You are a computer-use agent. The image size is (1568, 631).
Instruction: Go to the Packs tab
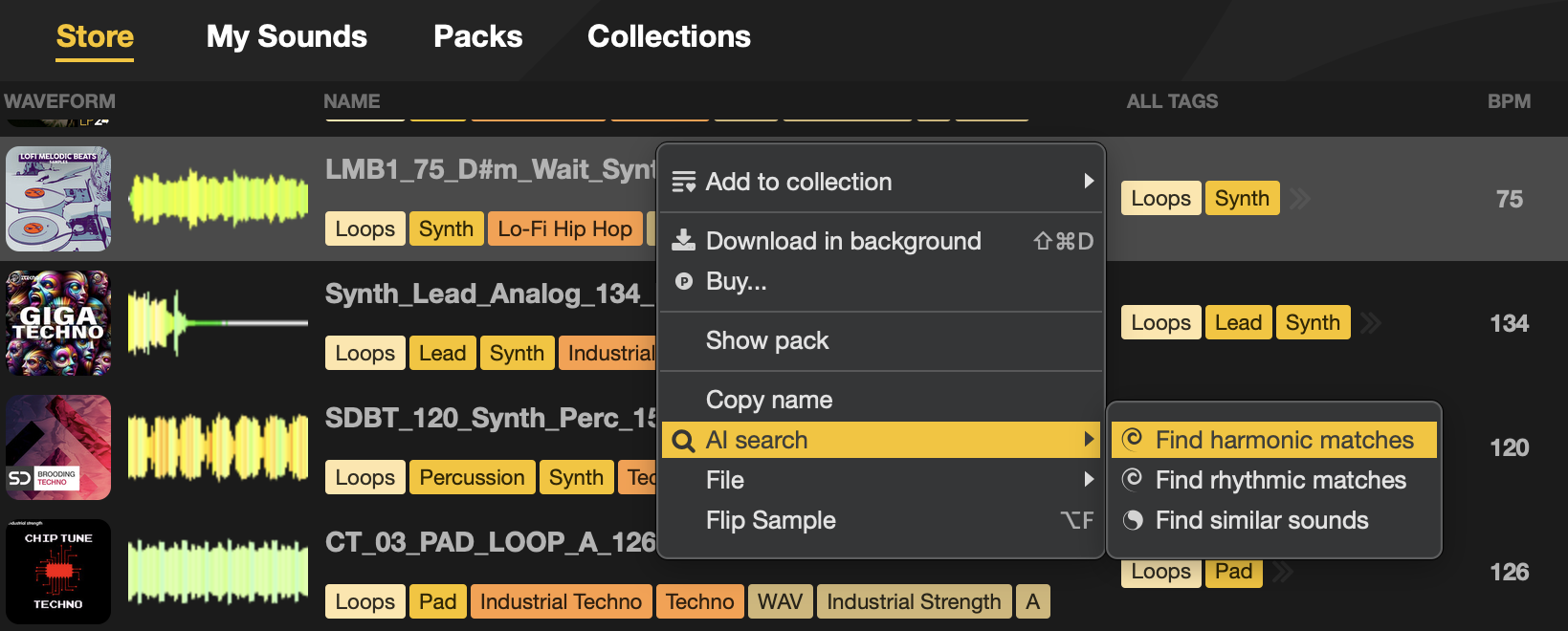478,37
